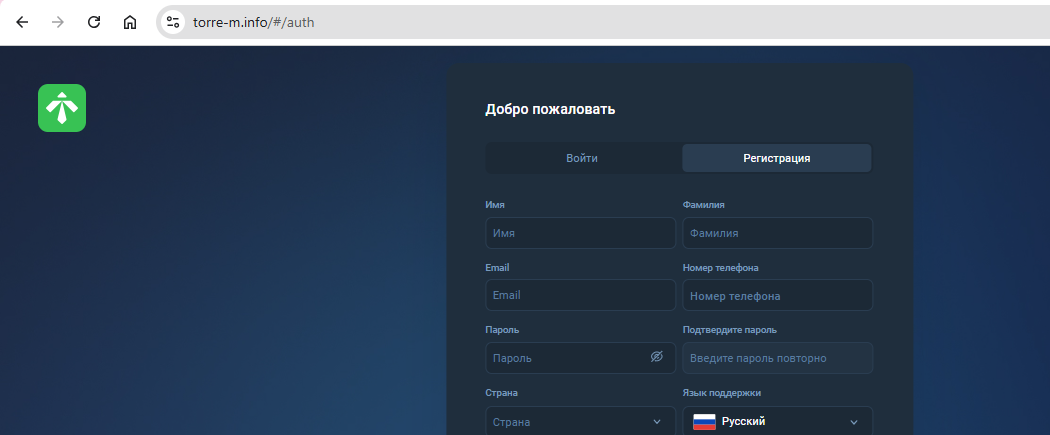Click the Язык поддержки label
The image size is (1050, 435).
coord(722,393)
